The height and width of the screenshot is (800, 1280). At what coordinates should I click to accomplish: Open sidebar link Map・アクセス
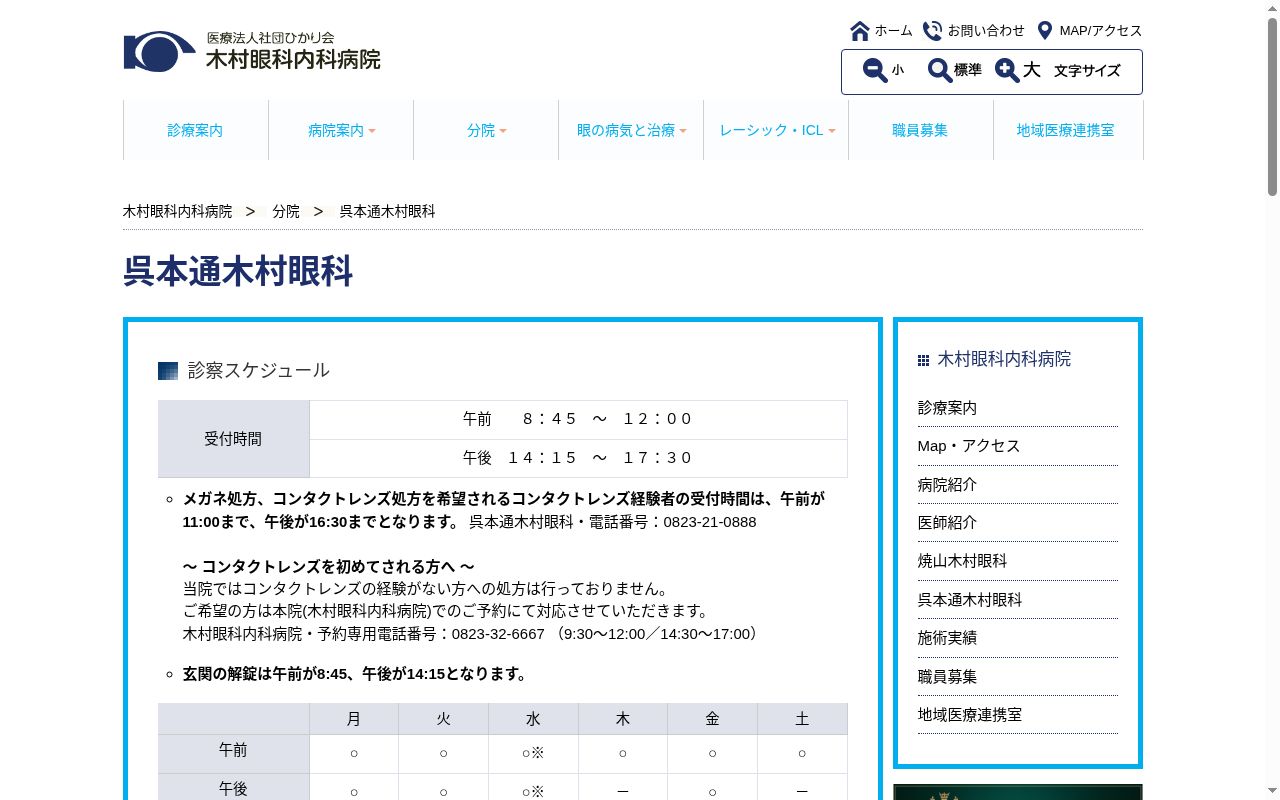tap(969, 446)
